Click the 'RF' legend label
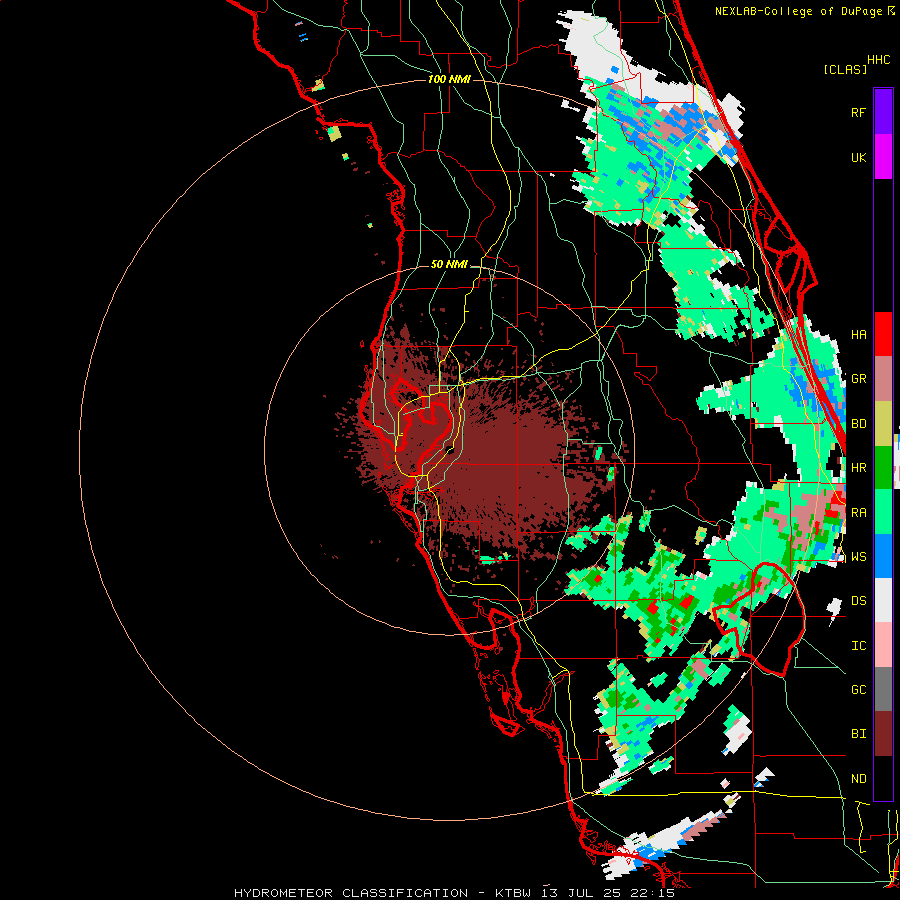 pos(858,112)
